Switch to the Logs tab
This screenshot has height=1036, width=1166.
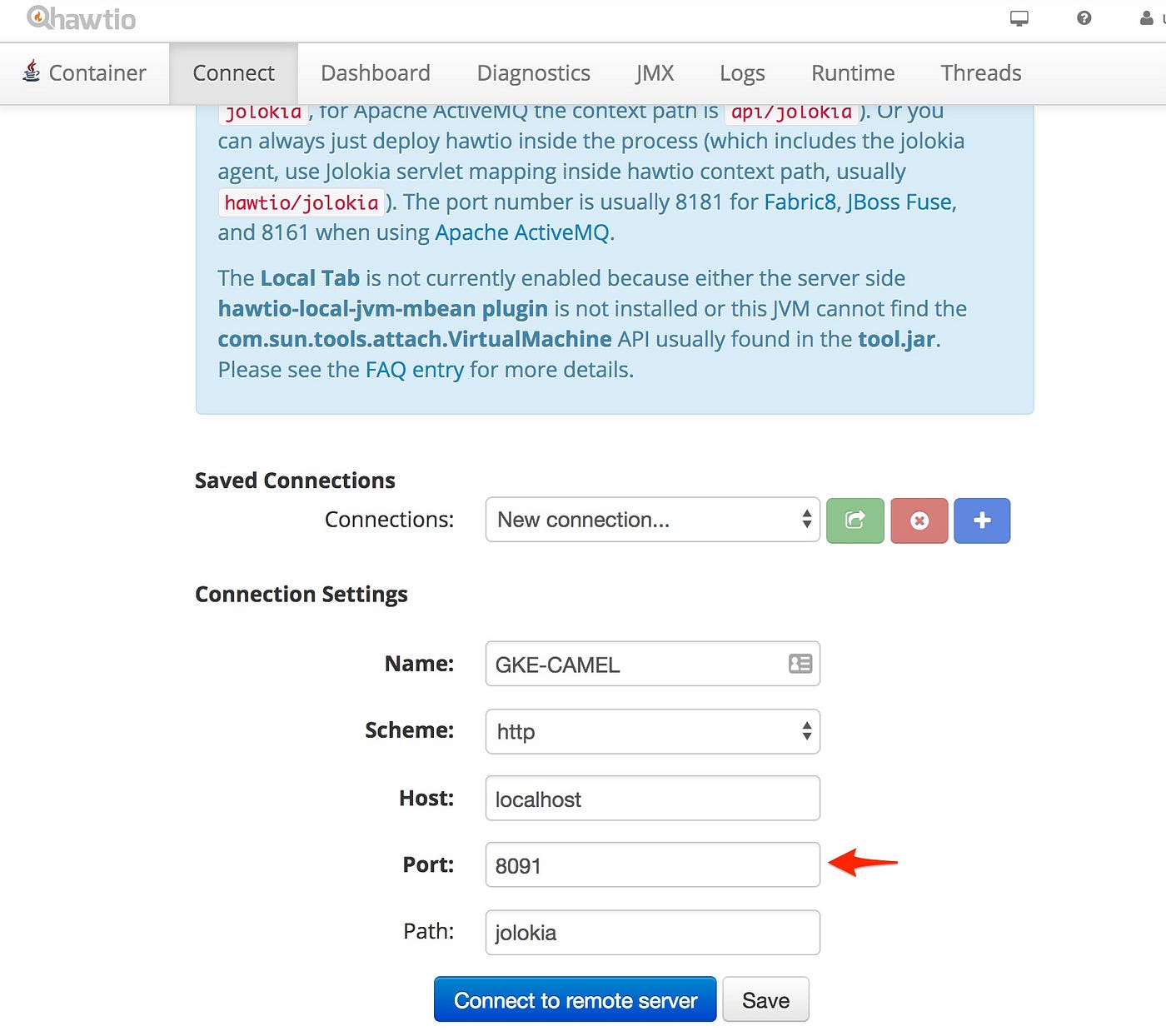coord(742,73)
